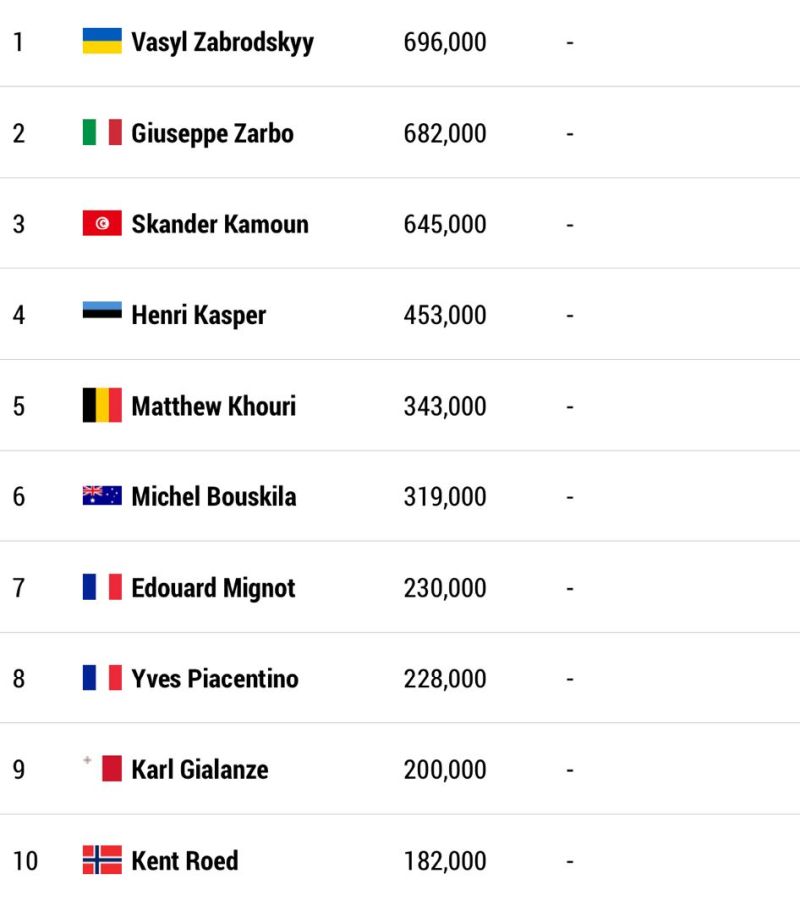Click the 182,000 chip count for Kent Roed
The height and width of the screenshot is (901, 800).
tap(445, 861)
